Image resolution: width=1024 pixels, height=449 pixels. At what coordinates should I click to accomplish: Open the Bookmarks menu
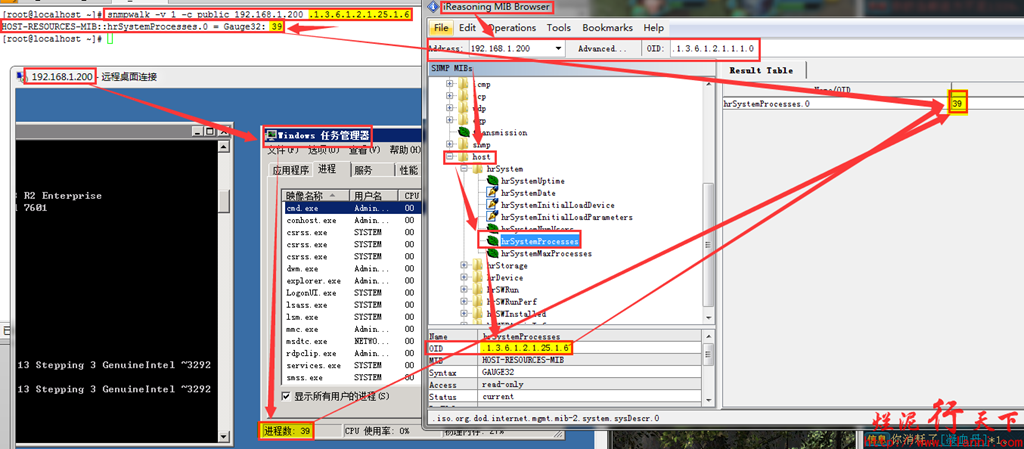pos(607,28)
